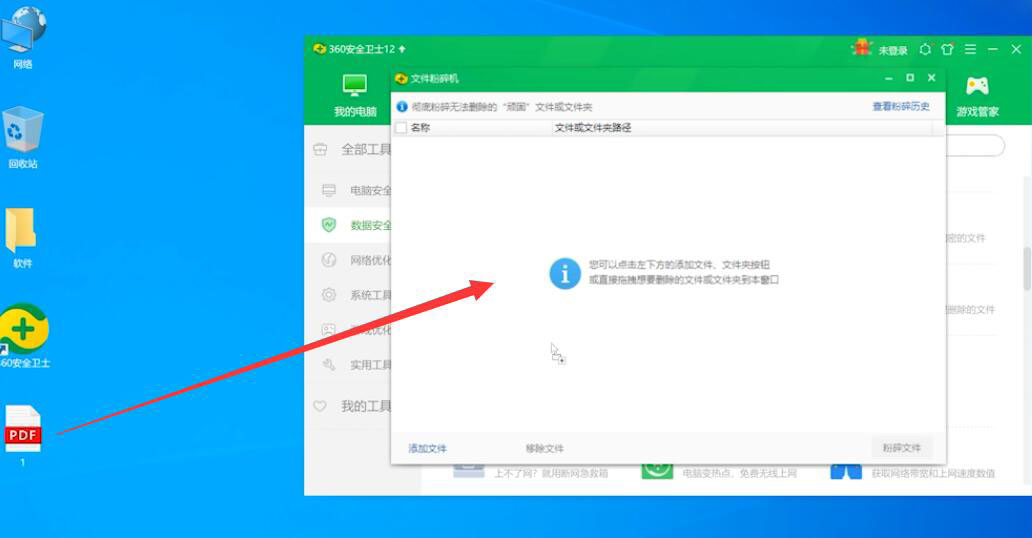Open 获取网络带宽和上网速度数值 tool
This screenshot has width=1032, height=538.
tap(913, 472)
